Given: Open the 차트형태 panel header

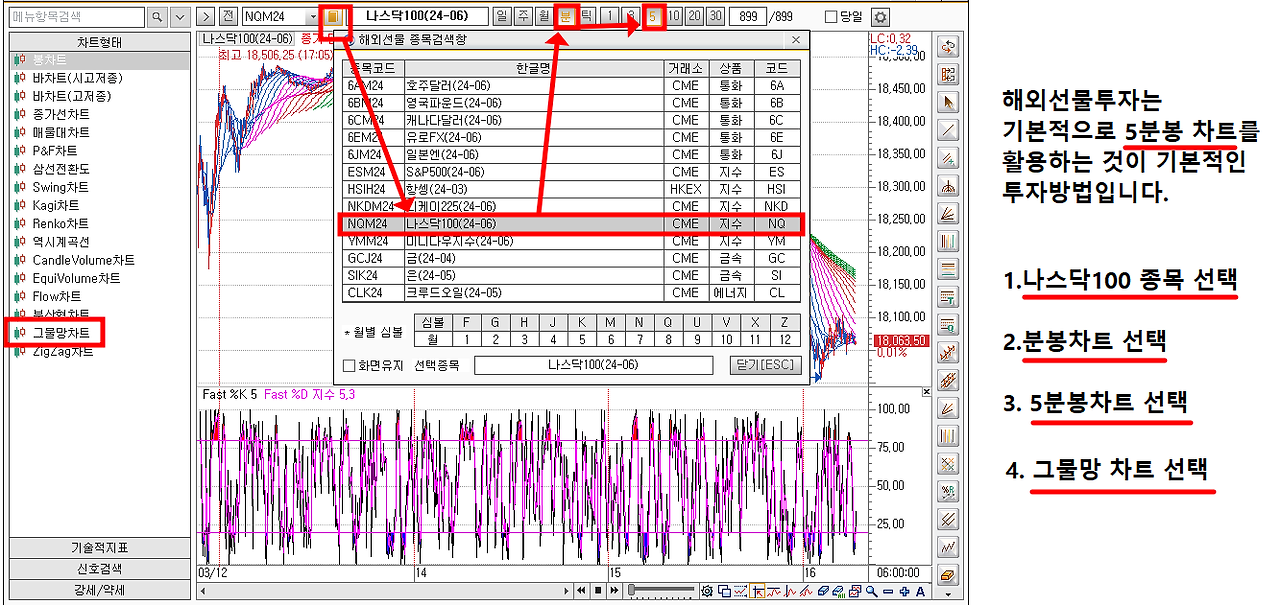Looking at the screenshot, I should (98, 42).
